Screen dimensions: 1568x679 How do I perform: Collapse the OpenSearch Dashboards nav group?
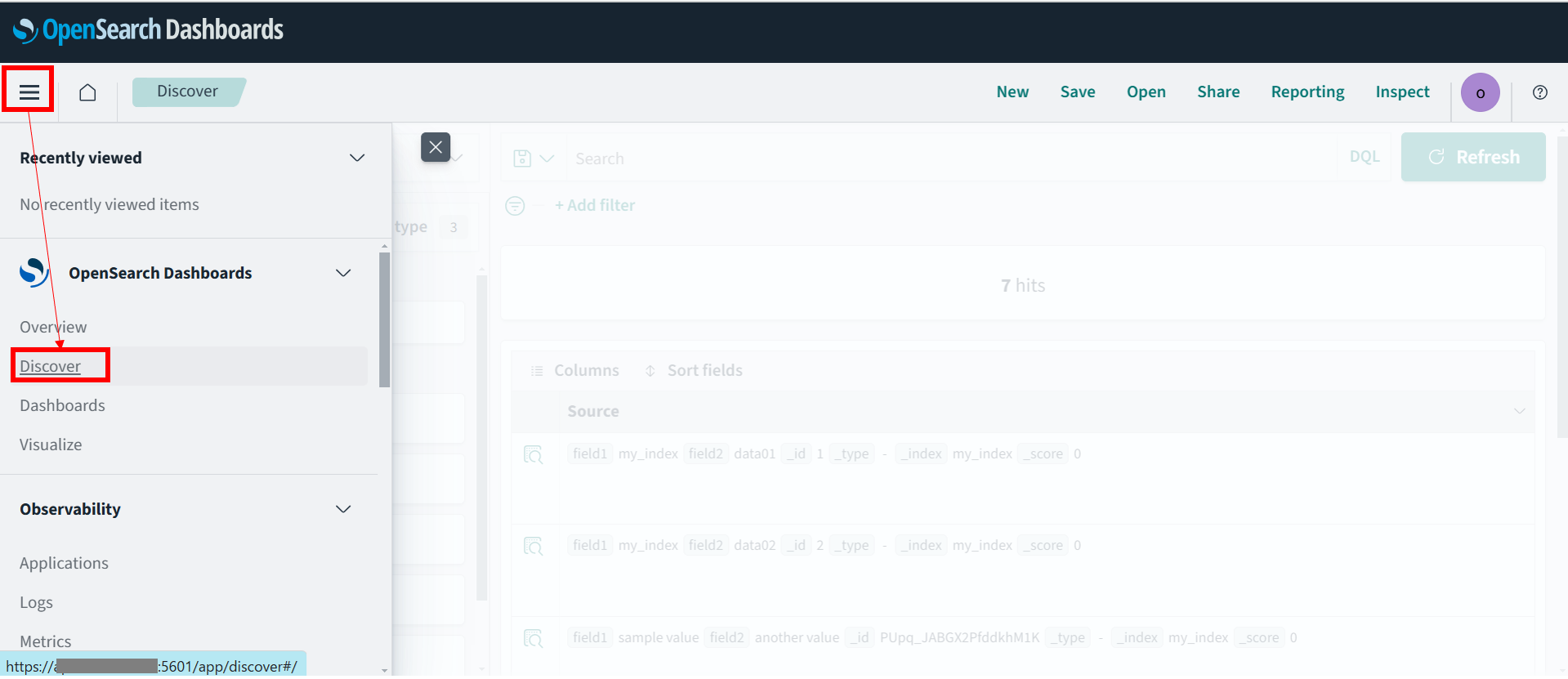(x=343, y=273)
